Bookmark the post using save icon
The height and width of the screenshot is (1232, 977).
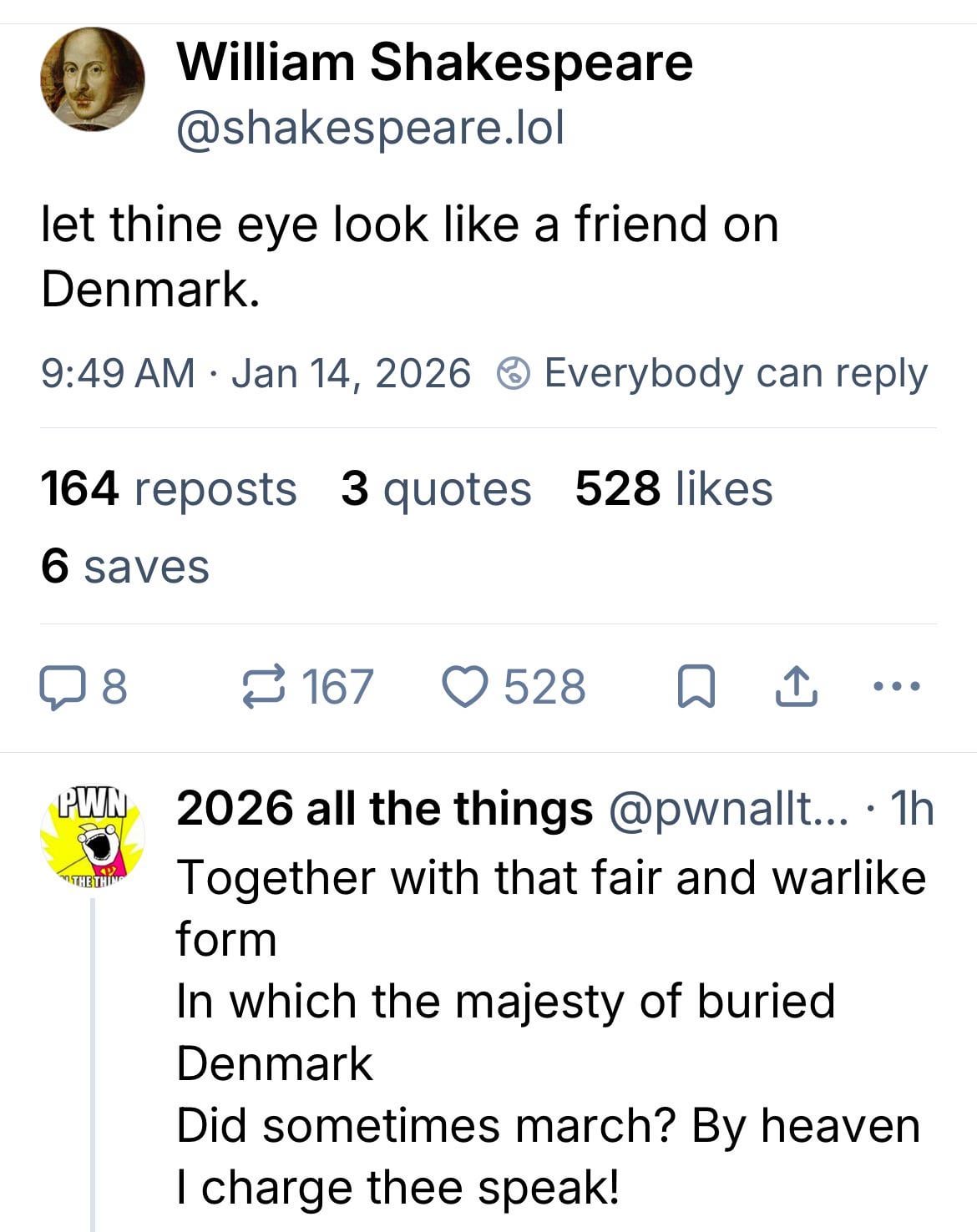695,688
